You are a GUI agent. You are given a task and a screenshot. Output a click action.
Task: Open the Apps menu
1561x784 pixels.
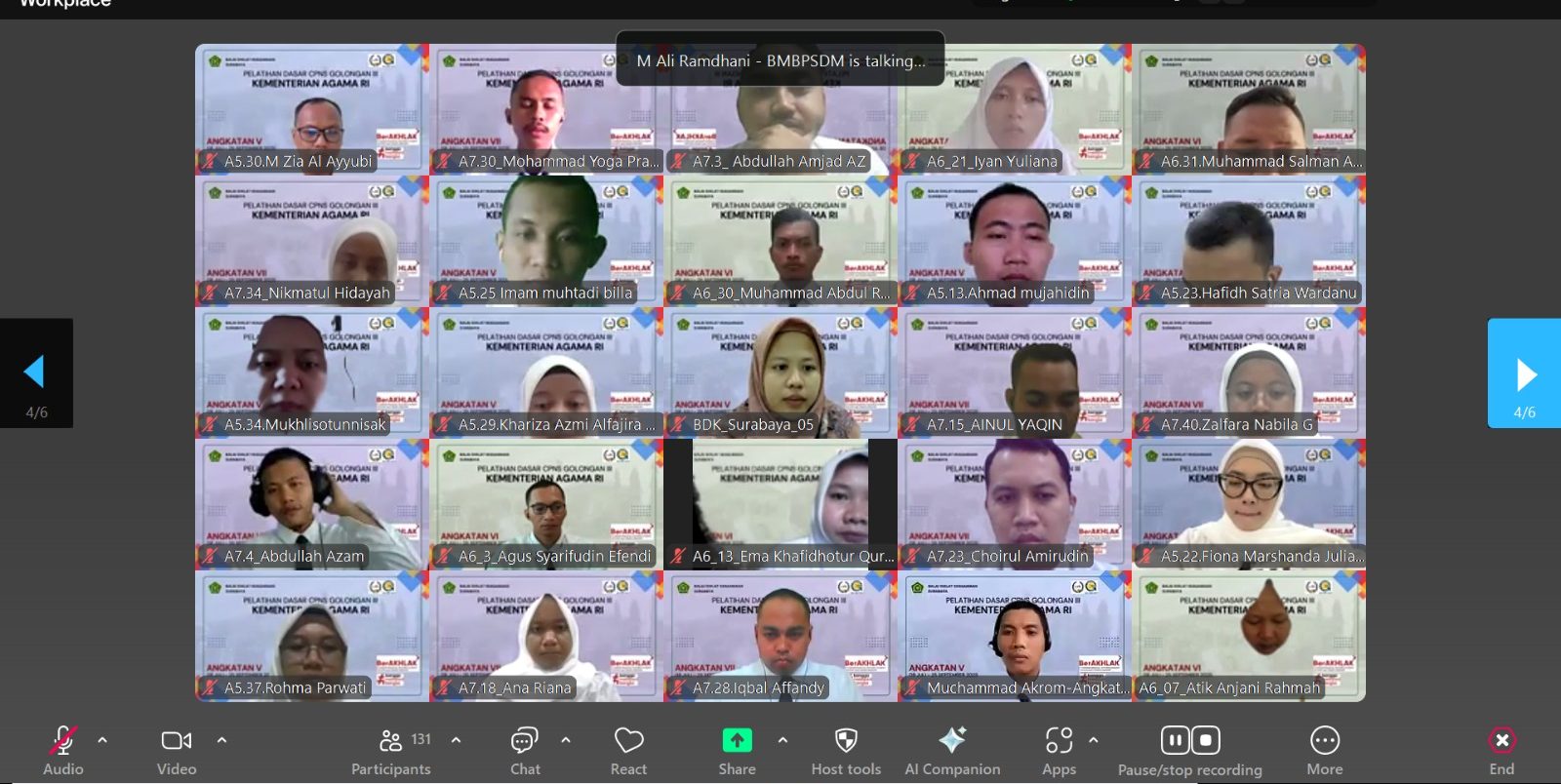pyautogui.click(x=1059, y=743)
